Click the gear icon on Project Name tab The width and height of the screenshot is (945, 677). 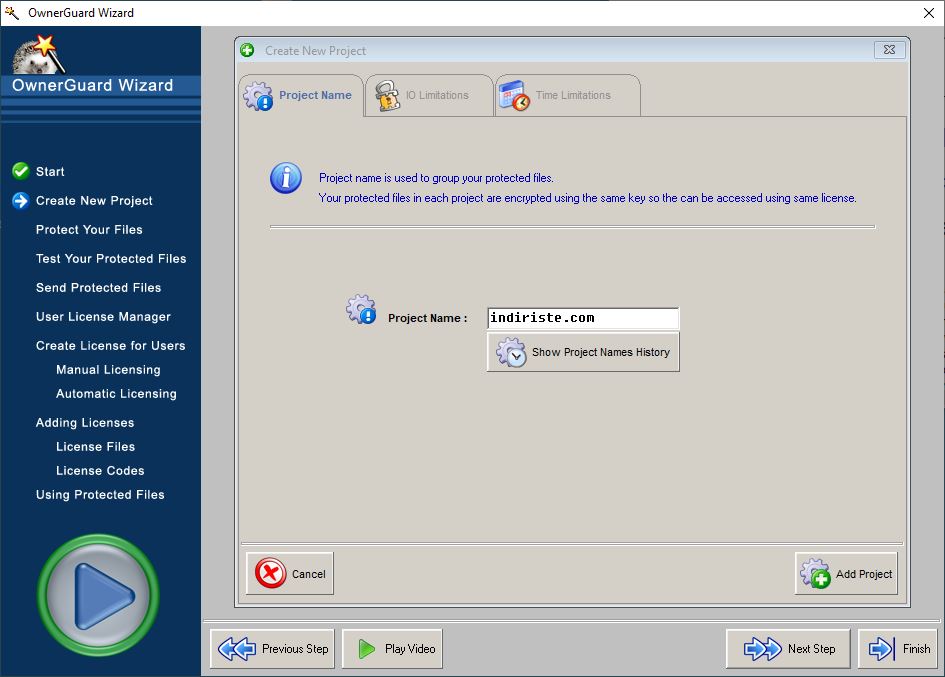258,96
